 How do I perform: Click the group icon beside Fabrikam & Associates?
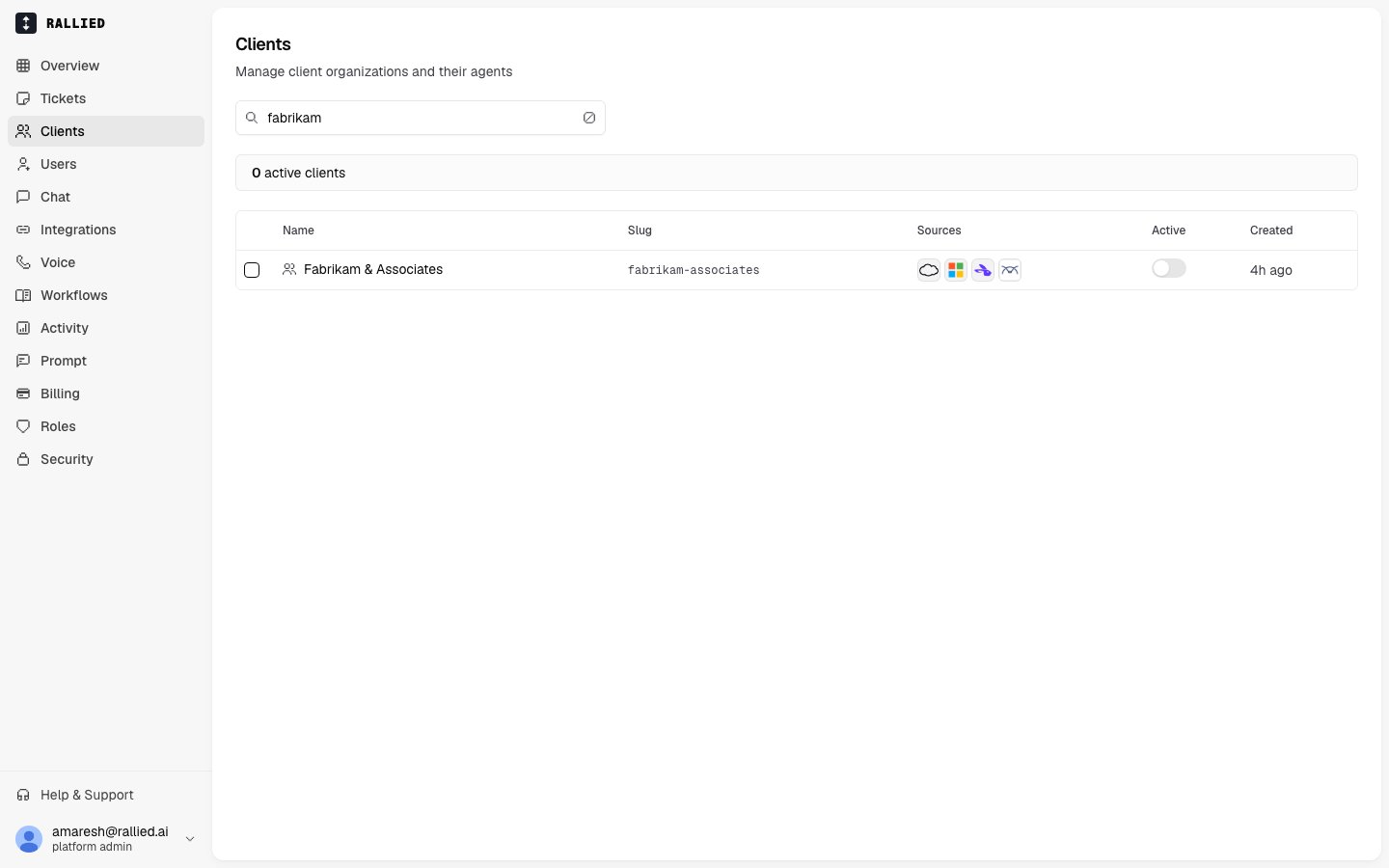pyautogui.click(x=289, y=269)
